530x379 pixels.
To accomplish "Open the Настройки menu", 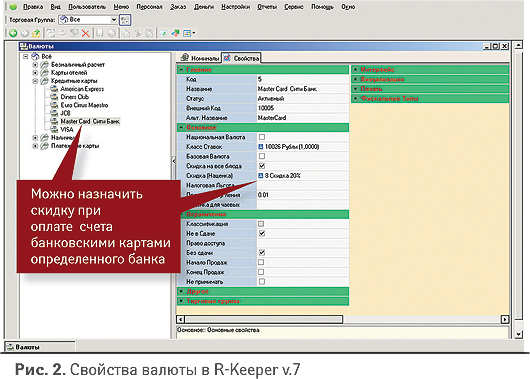I will point(236,7).
